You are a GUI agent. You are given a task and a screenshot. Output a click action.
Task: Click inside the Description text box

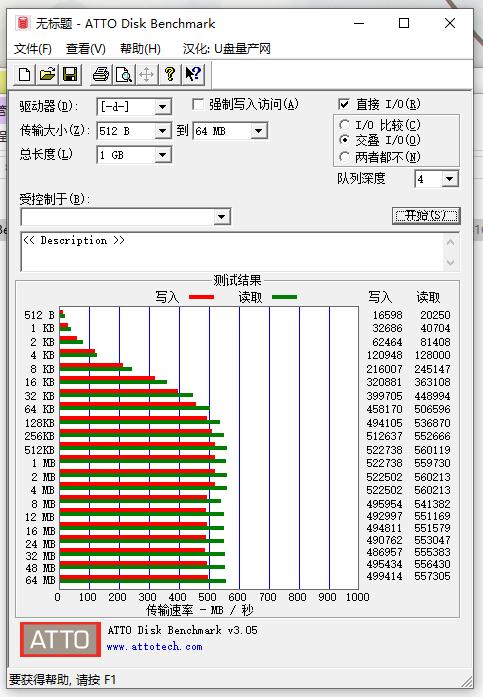coord(232,251)
